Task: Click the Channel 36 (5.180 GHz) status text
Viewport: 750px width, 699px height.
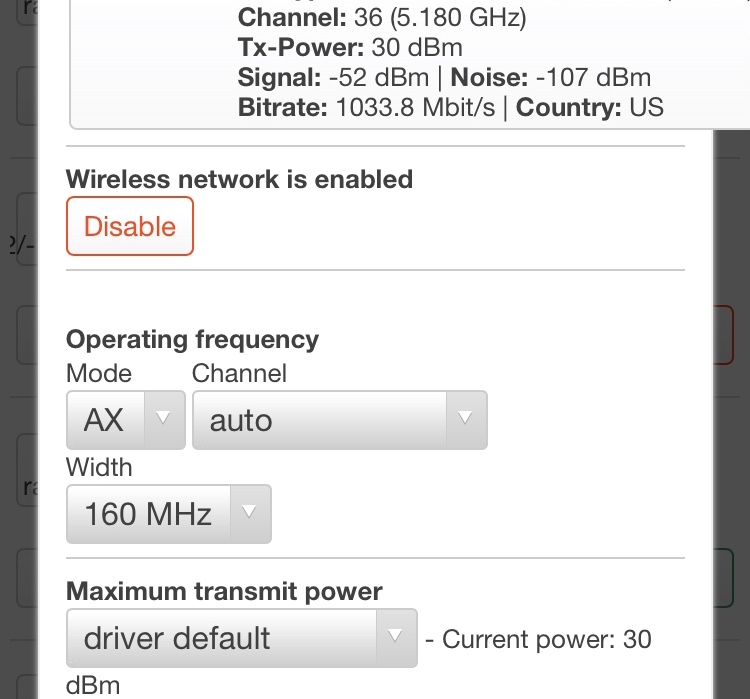Action: coord(382,18)
